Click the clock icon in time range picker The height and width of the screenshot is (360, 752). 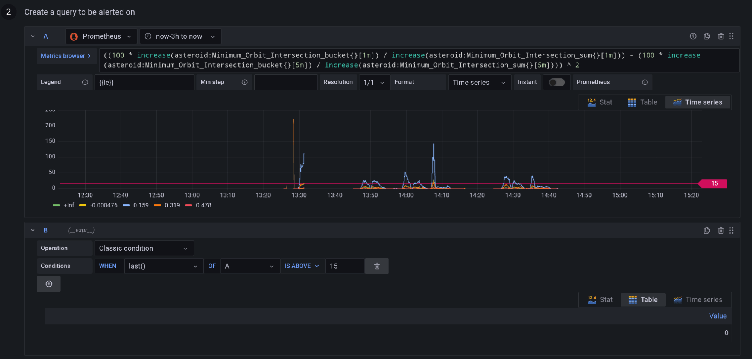coord(148,36)
